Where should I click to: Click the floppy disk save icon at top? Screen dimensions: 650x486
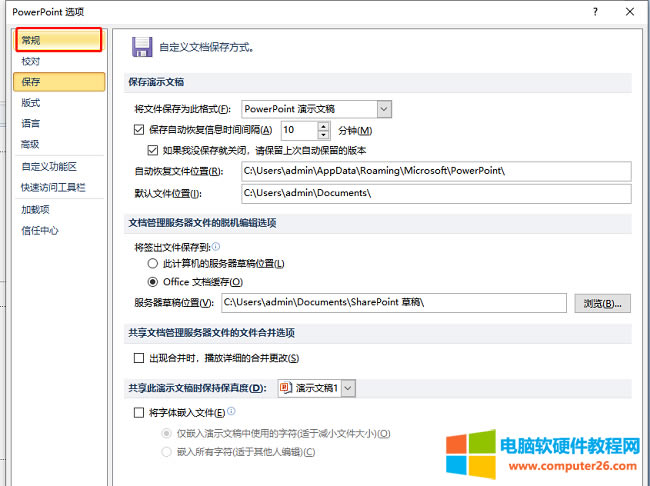tap(142, 46)
